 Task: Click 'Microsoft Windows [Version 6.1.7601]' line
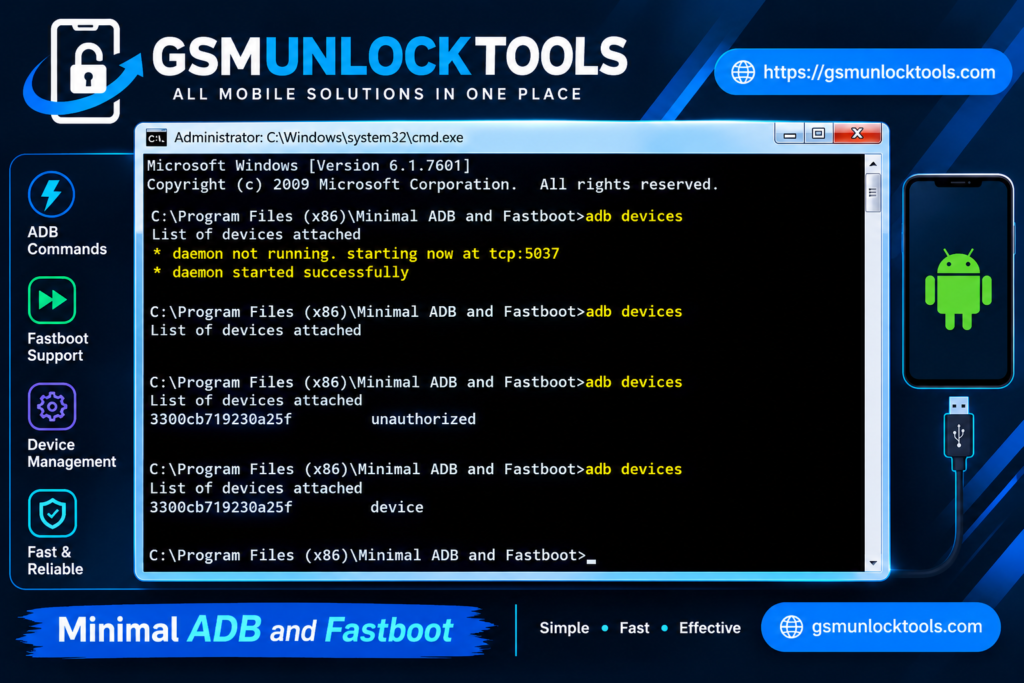(x=308, y=165)
